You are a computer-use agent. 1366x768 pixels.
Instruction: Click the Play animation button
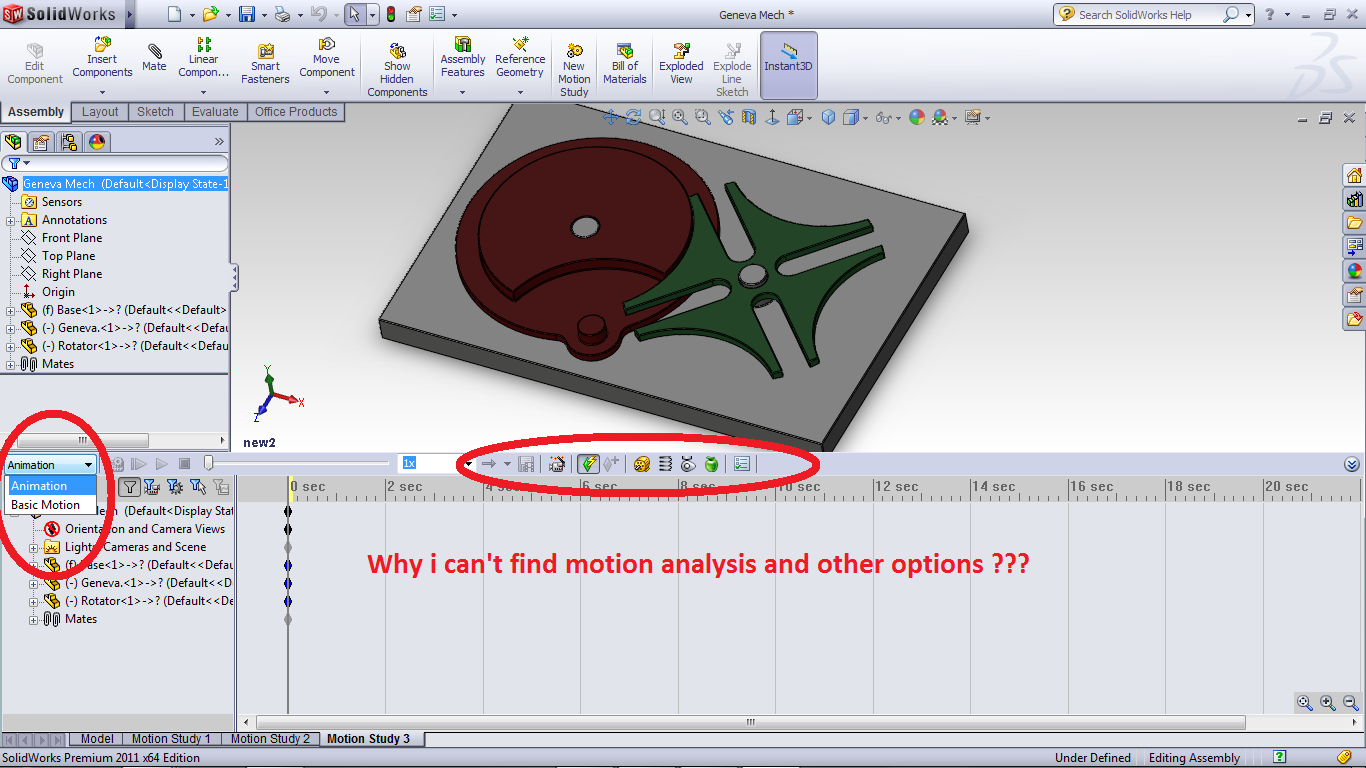(x=162, y=464)
